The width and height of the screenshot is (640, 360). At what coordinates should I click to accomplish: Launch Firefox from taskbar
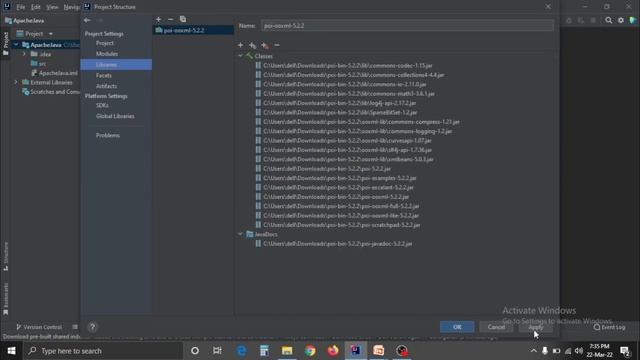tap(333, 351)
